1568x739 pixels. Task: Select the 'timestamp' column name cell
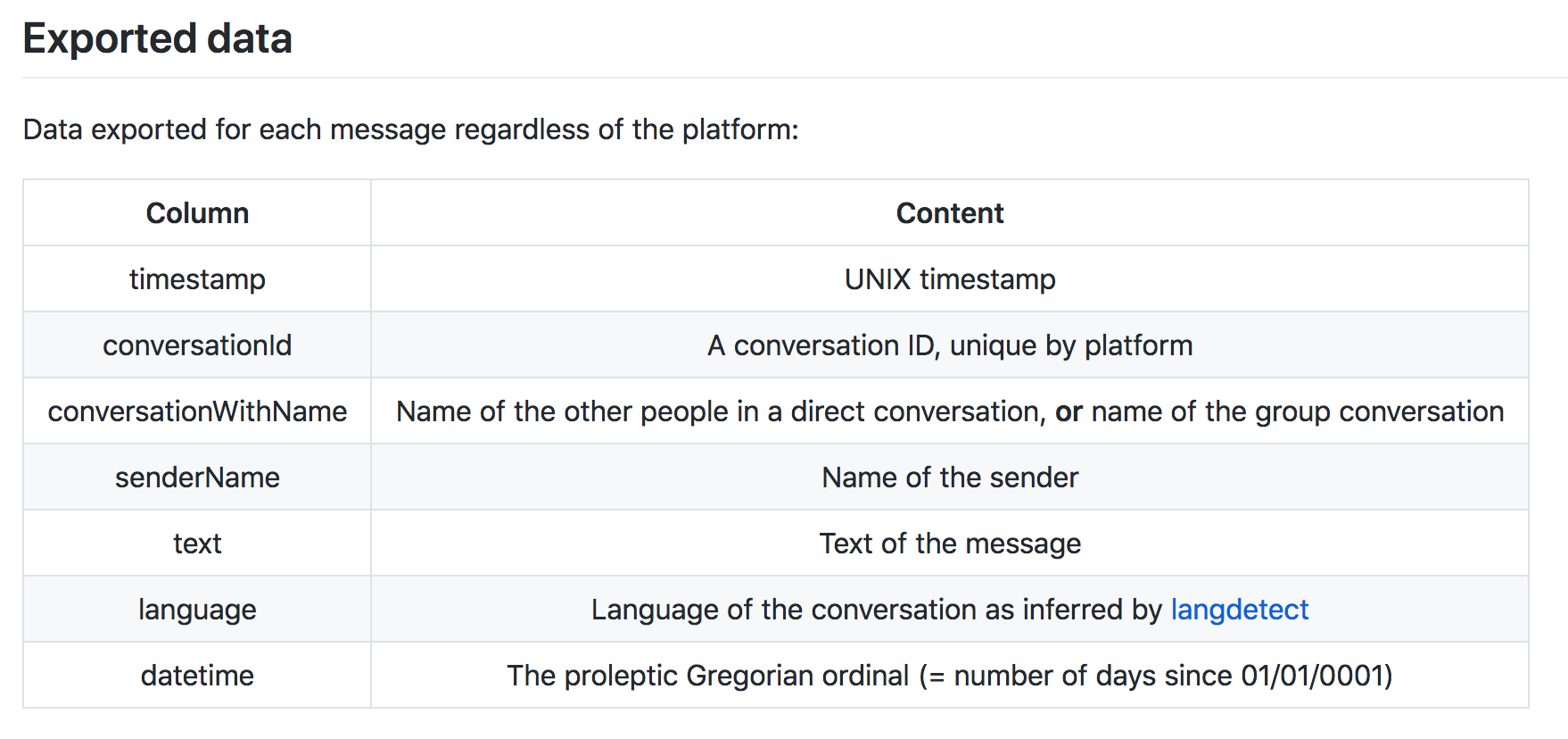pyautogui.click(x=197, y=279)
